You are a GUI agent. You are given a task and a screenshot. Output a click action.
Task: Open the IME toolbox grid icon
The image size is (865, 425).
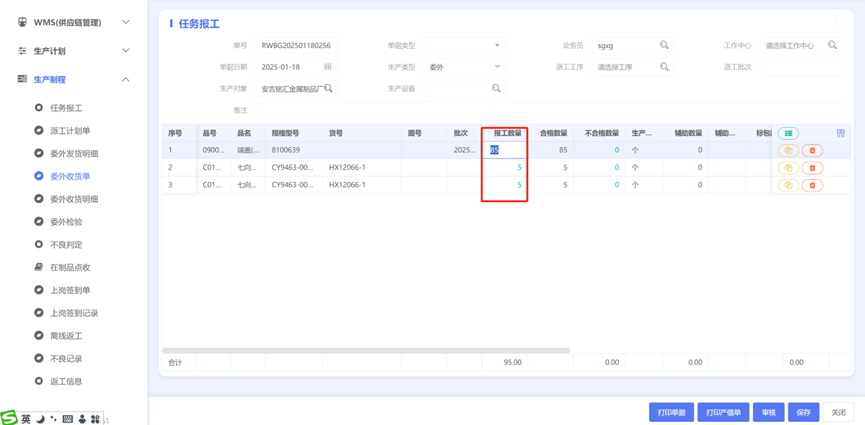[95, 419]
